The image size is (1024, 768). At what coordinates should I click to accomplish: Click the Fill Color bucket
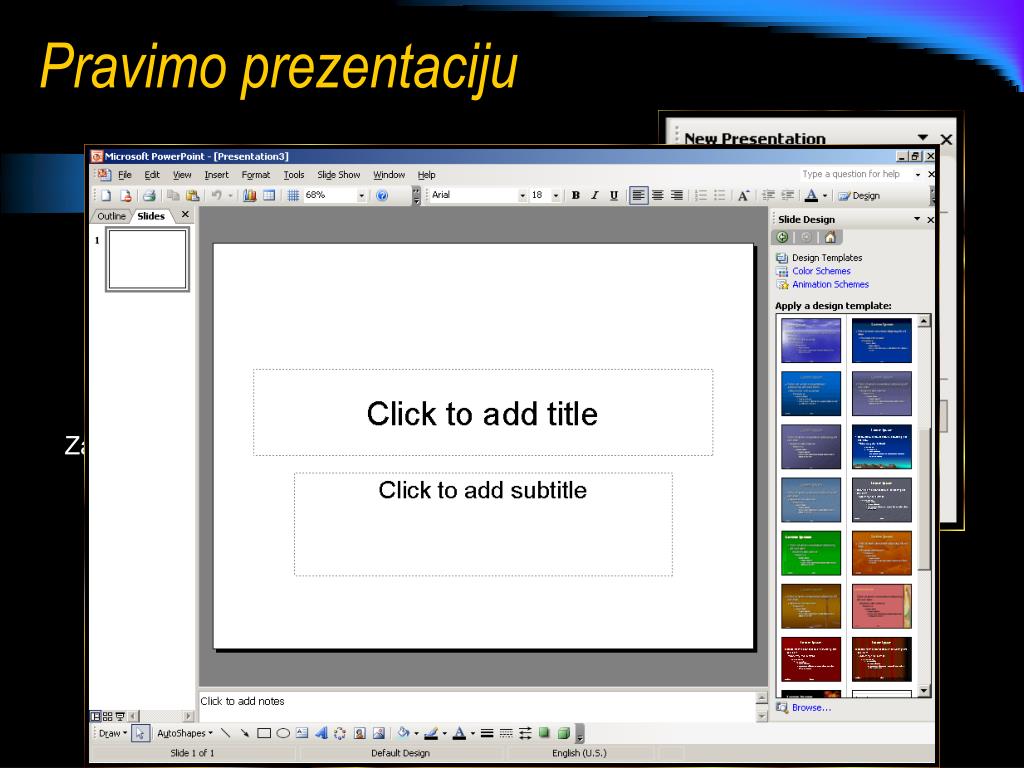[404, 733]
